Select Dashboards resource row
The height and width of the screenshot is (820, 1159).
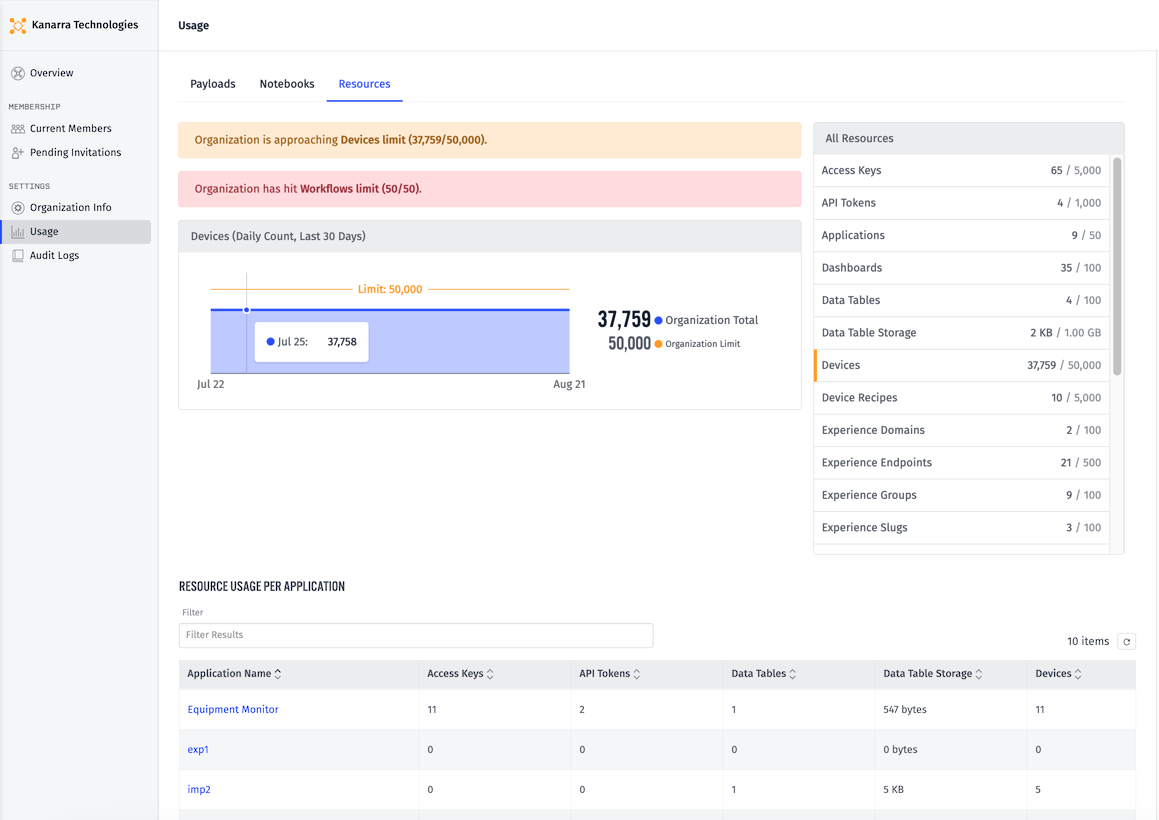click(961, 268)
